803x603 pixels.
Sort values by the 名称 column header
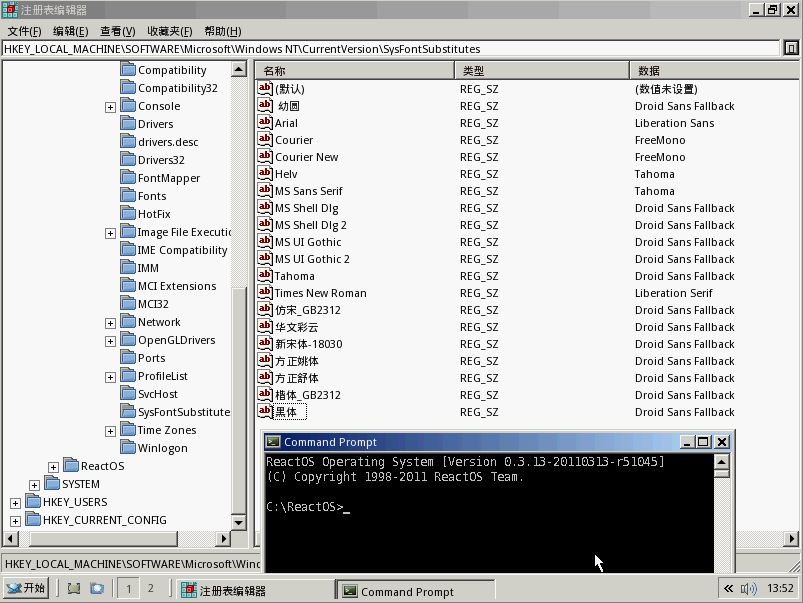[x=354, y=70]
